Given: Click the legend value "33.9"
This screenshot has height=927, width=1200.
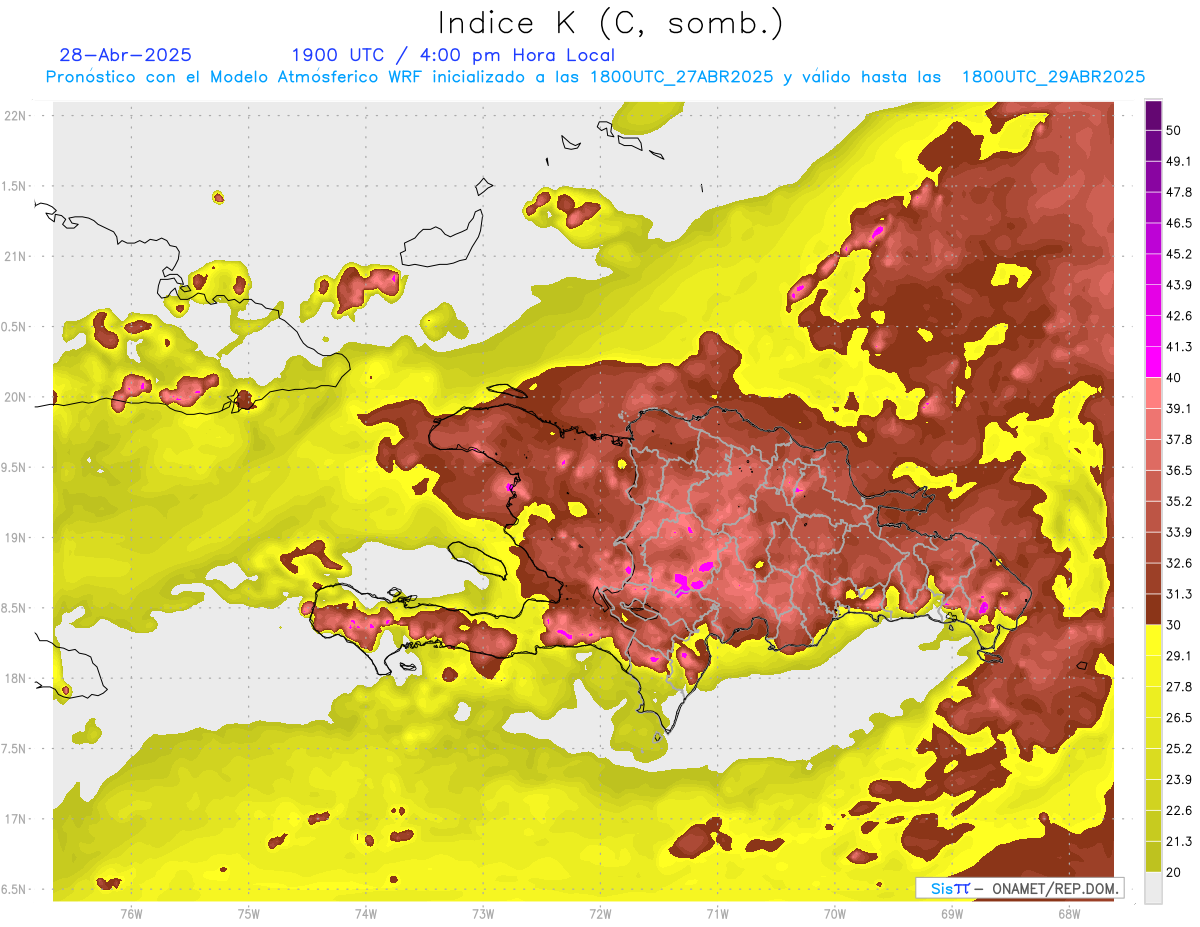Looking at the screenshot, I should point(1178,532).
